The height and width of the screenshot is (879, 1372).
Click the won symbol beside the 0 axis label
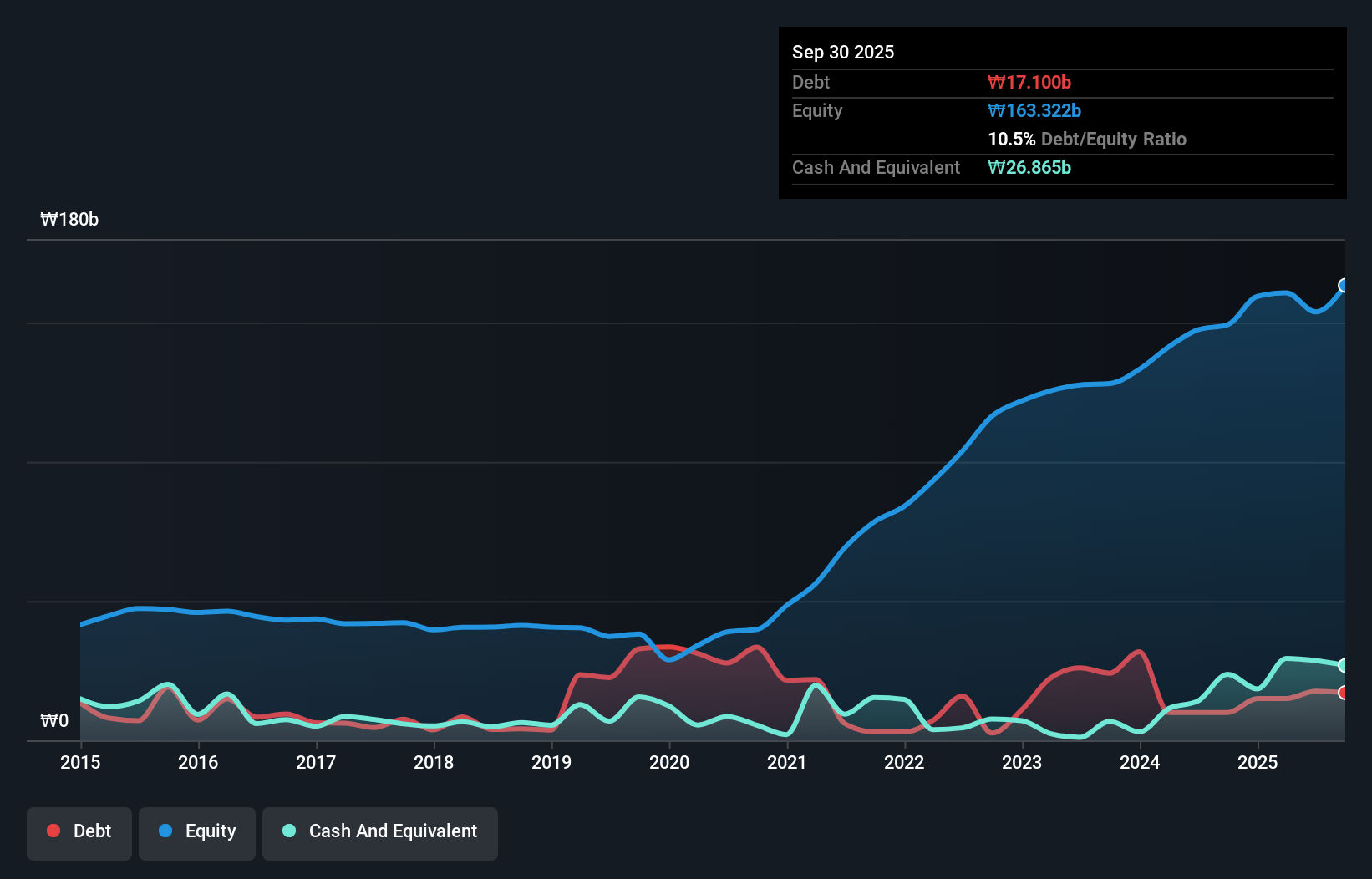point(48,720)
